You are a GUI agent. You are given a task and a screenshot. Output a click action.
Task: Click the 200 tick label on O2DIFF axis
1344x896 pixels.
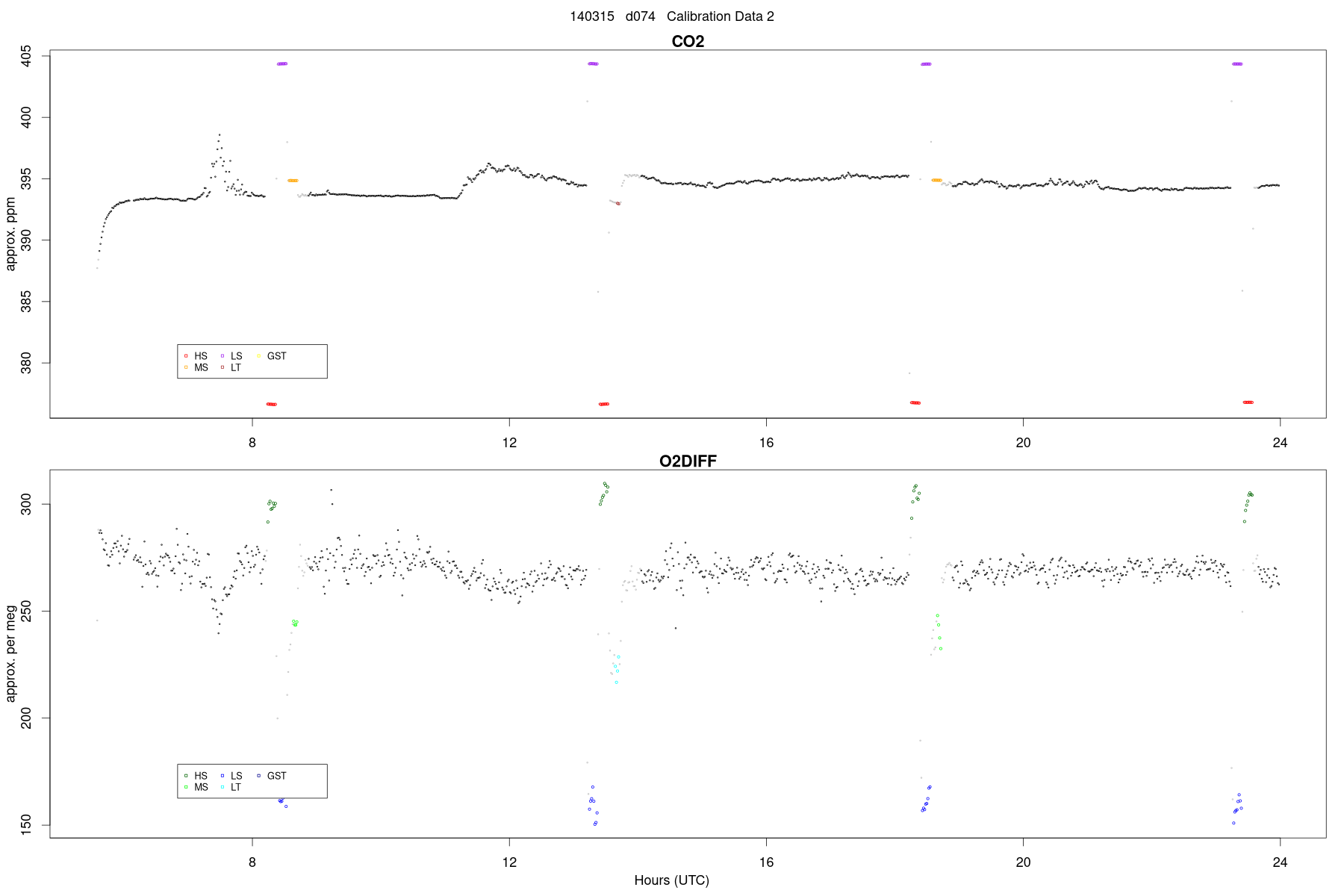(26, 718)
